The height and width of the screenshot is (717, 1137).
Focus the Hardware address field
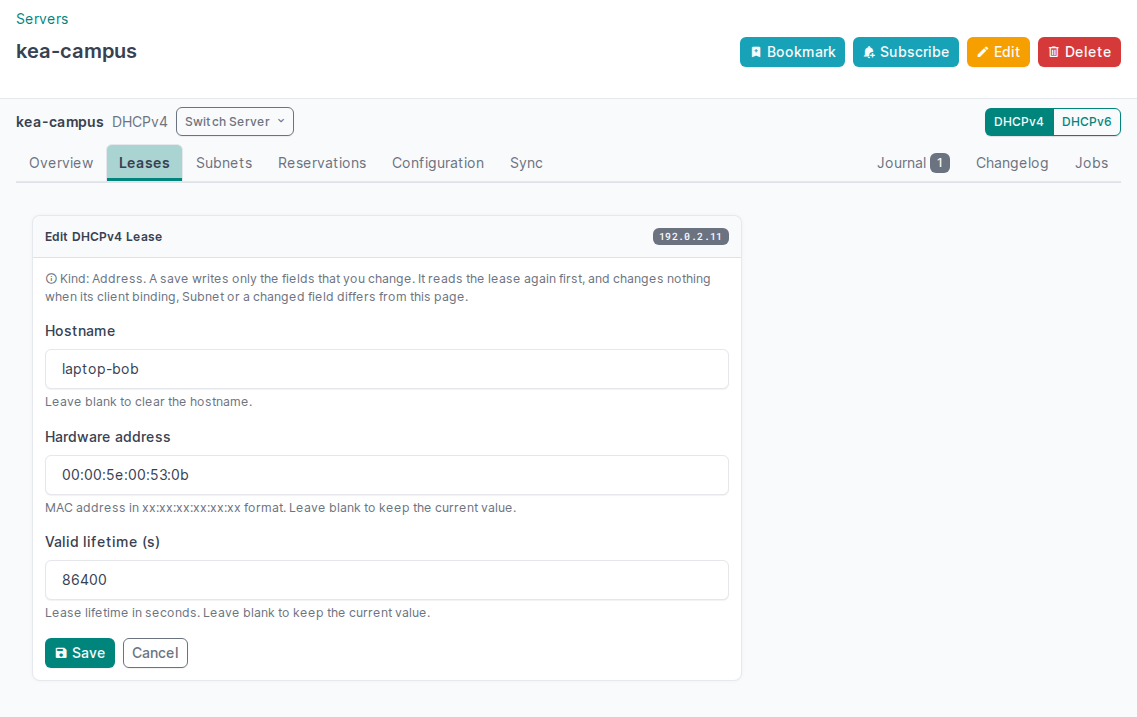[386, 475]
